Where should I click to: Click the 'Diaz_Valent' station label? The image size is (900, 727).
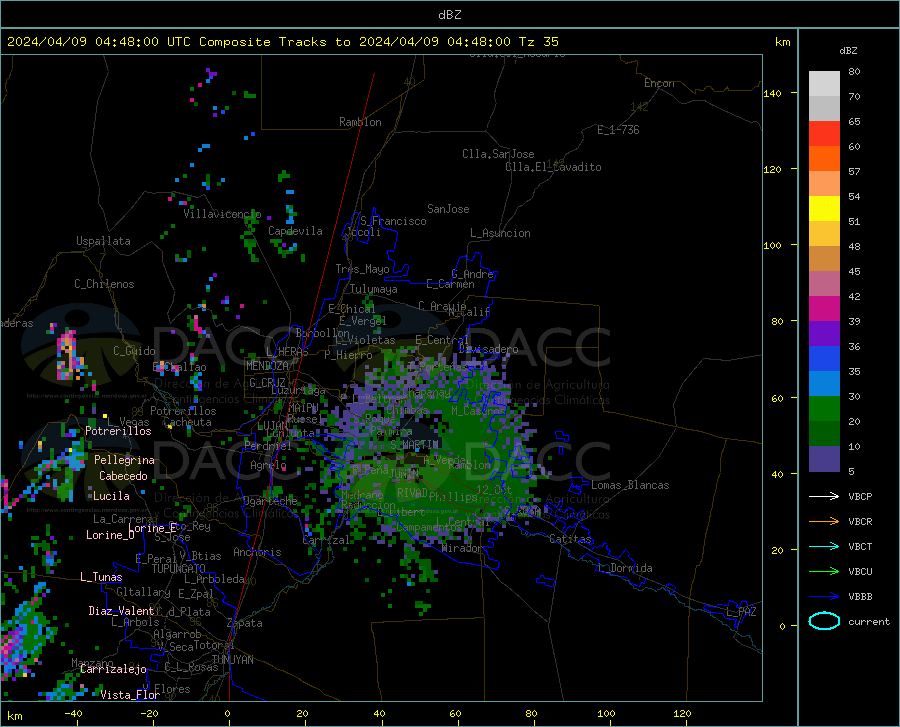pyautogui.click(x=121, y=611)
